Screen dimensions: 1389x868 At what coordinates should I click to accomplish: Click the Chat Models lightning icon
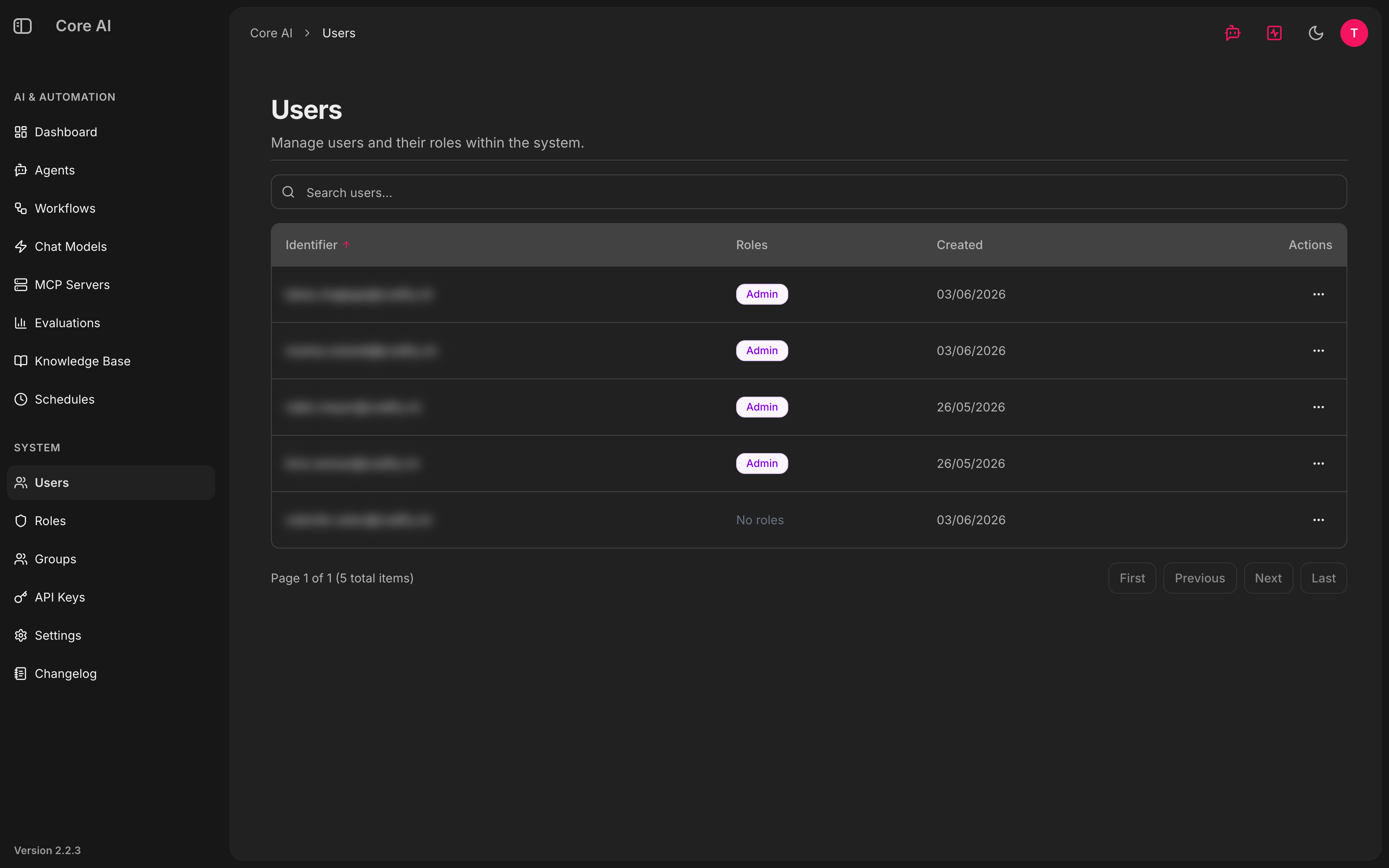point(21,247)
